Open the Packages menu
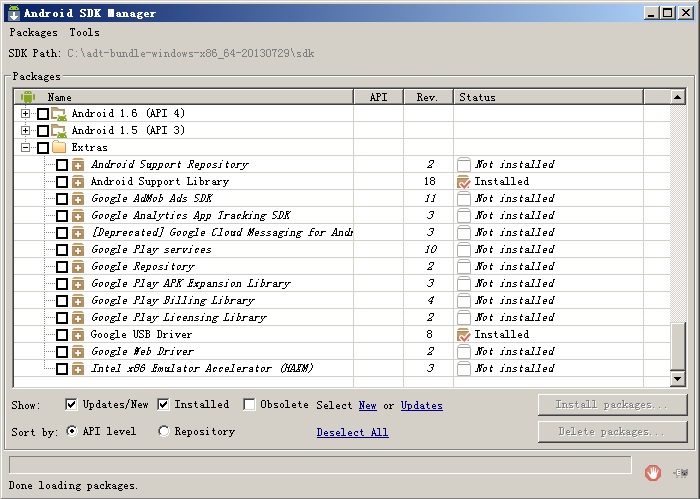This screenshot has height=499, width=700. [33, 33]
